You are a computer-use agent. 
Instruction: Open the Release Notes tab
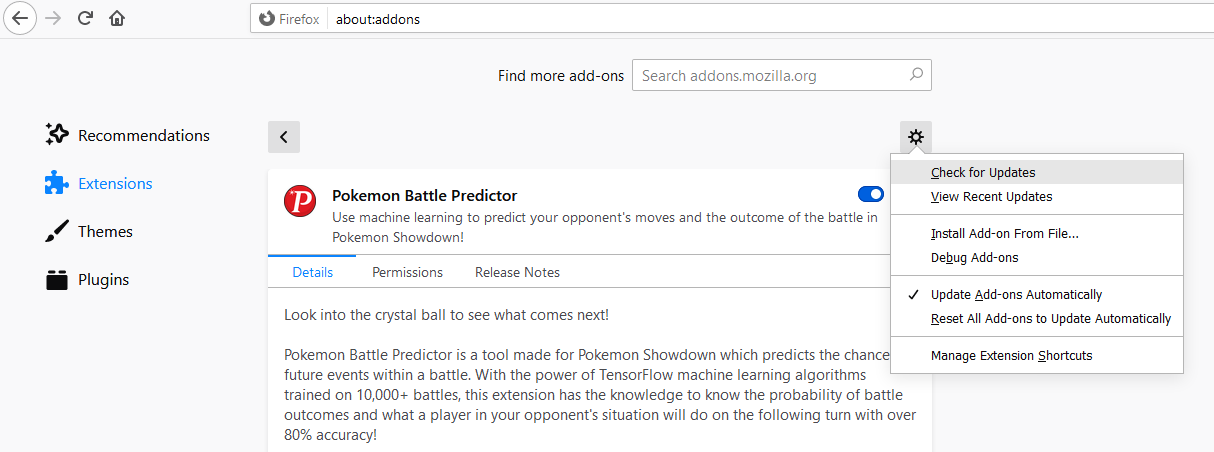pos(517,272)
